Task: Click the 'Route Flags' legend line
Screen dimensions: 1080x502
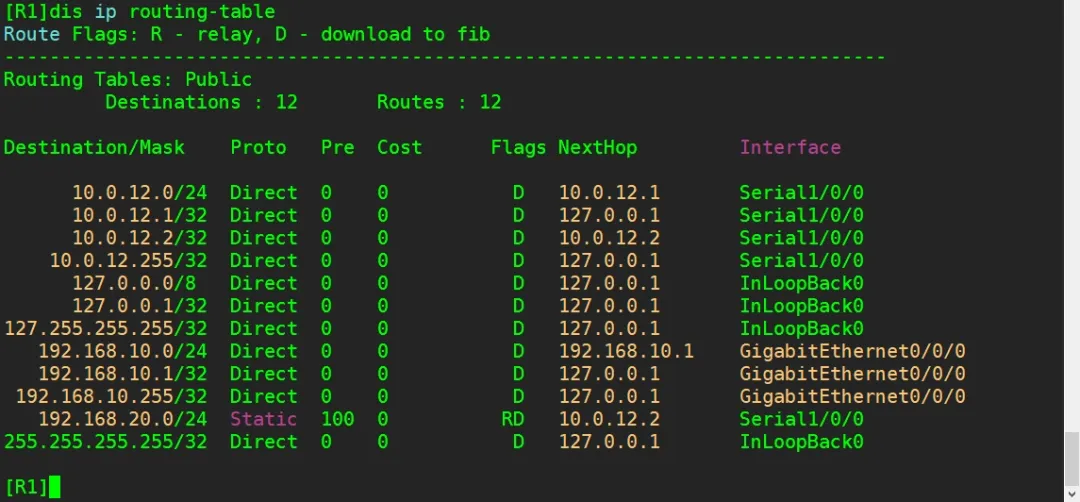Action: point(246,34)
